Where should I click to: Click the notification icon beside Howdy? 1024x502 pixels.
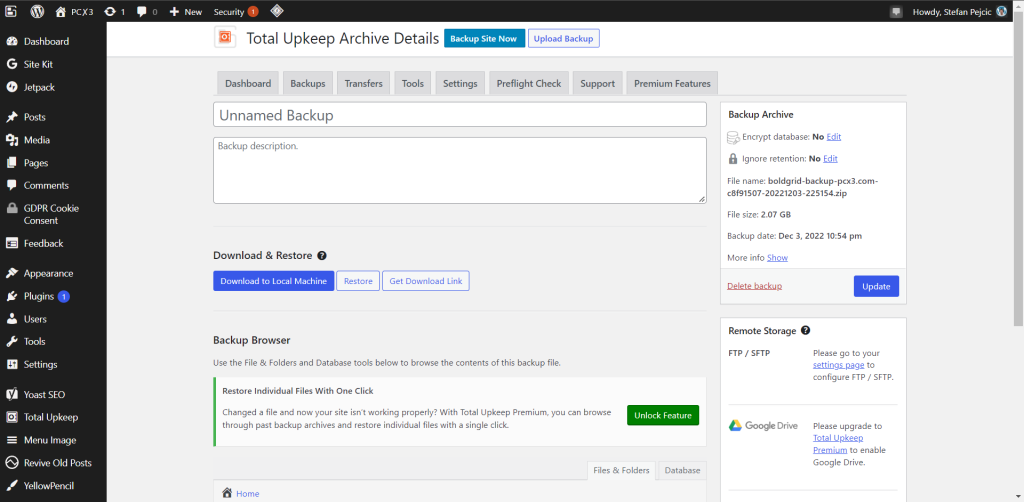897,11
